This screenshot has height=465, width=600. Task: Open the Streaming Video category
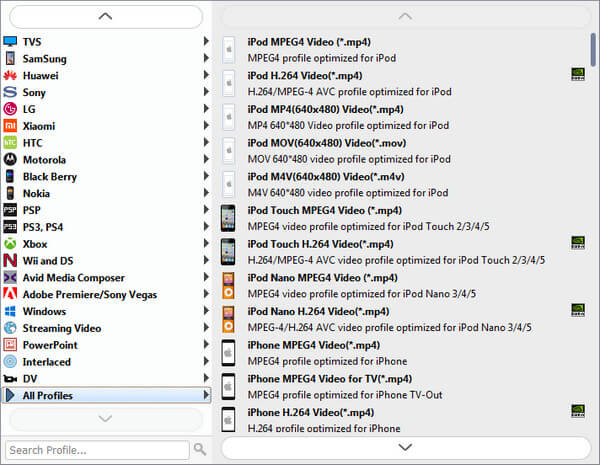click(106, 328)
